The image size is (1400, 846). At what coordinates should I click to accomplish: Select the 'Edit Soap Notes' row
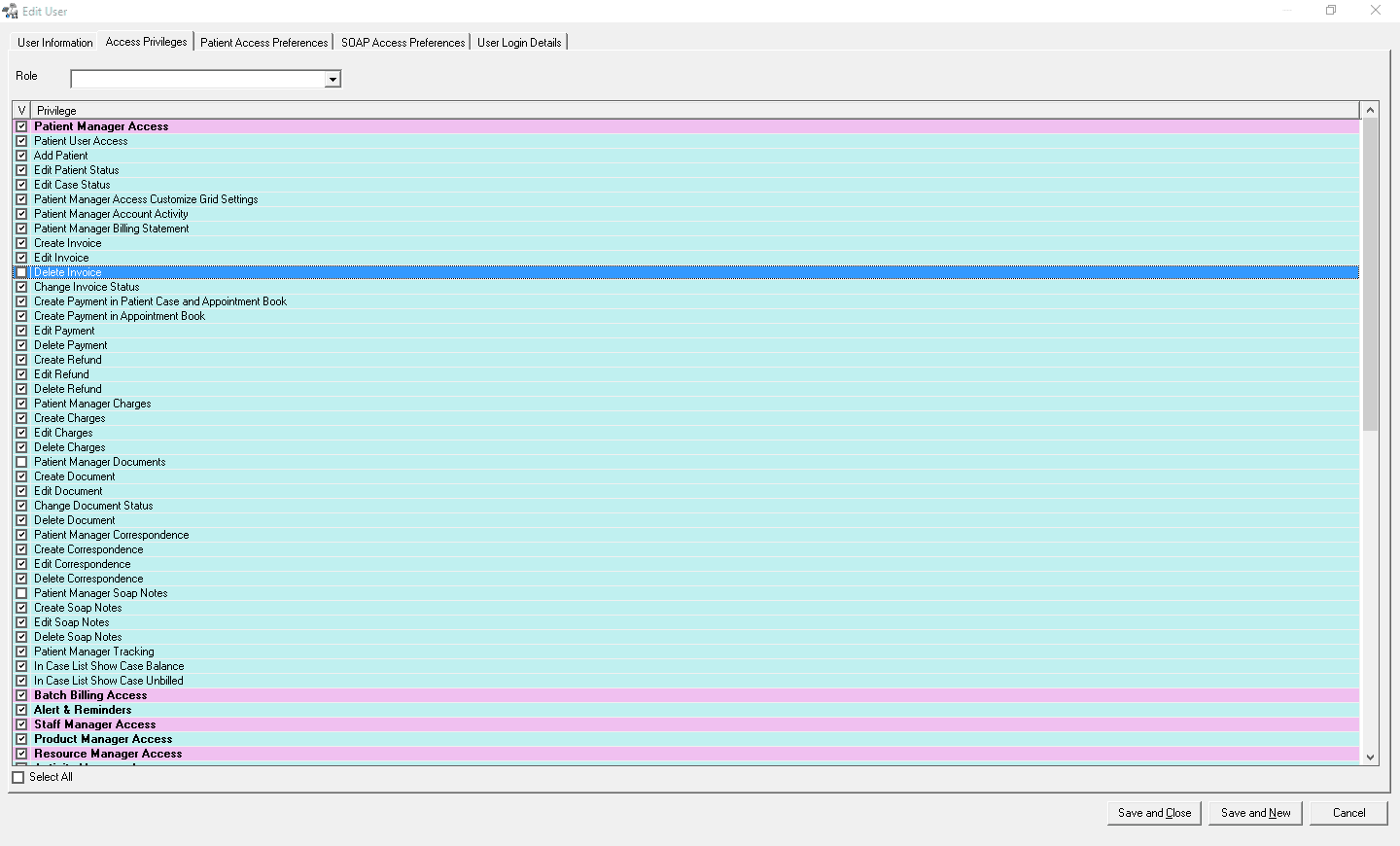pyautogui.click(x=685, y=622)
